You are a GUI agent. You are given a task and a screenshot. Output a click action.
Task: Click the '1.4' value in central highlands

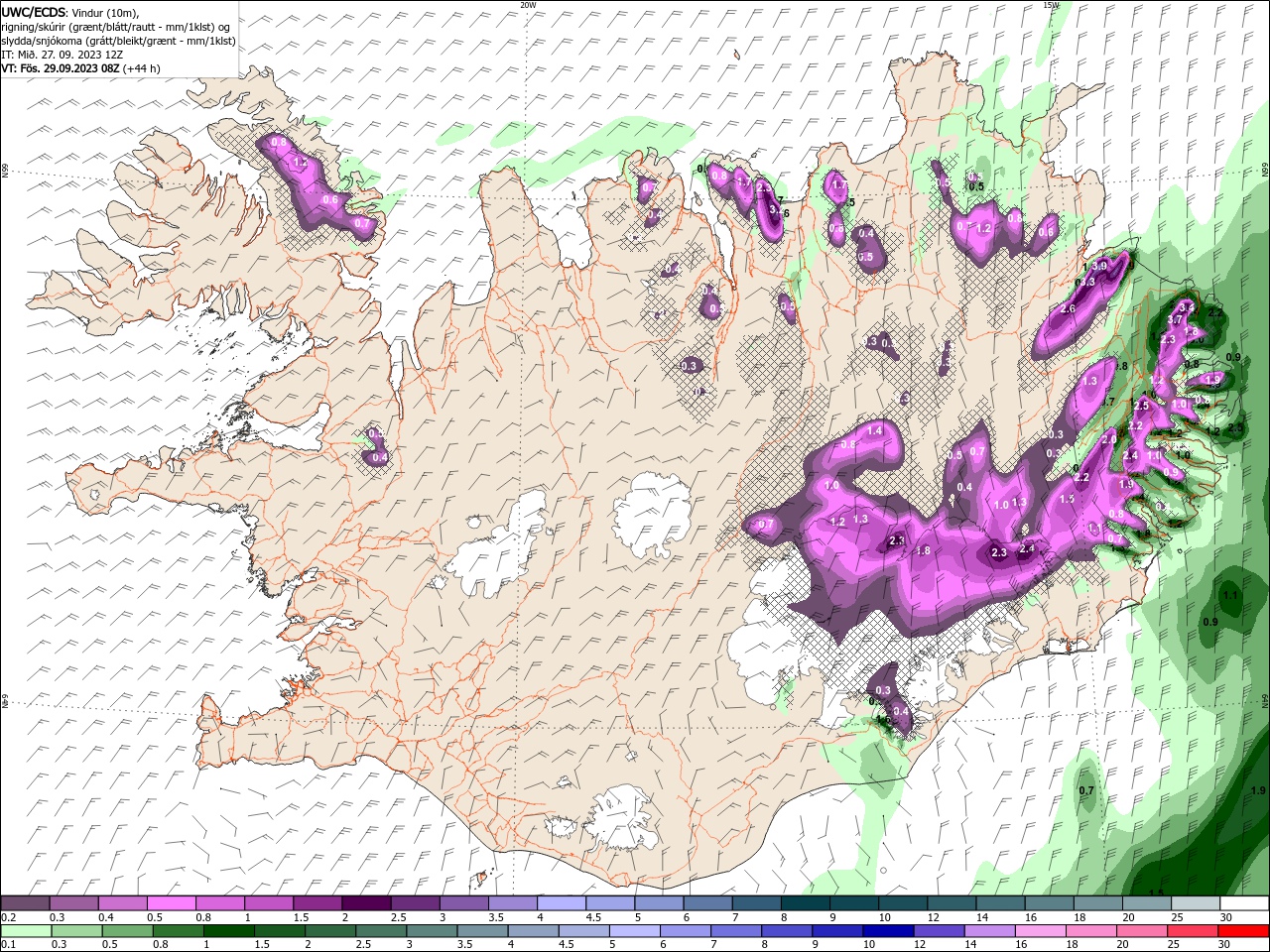(874, 430)
